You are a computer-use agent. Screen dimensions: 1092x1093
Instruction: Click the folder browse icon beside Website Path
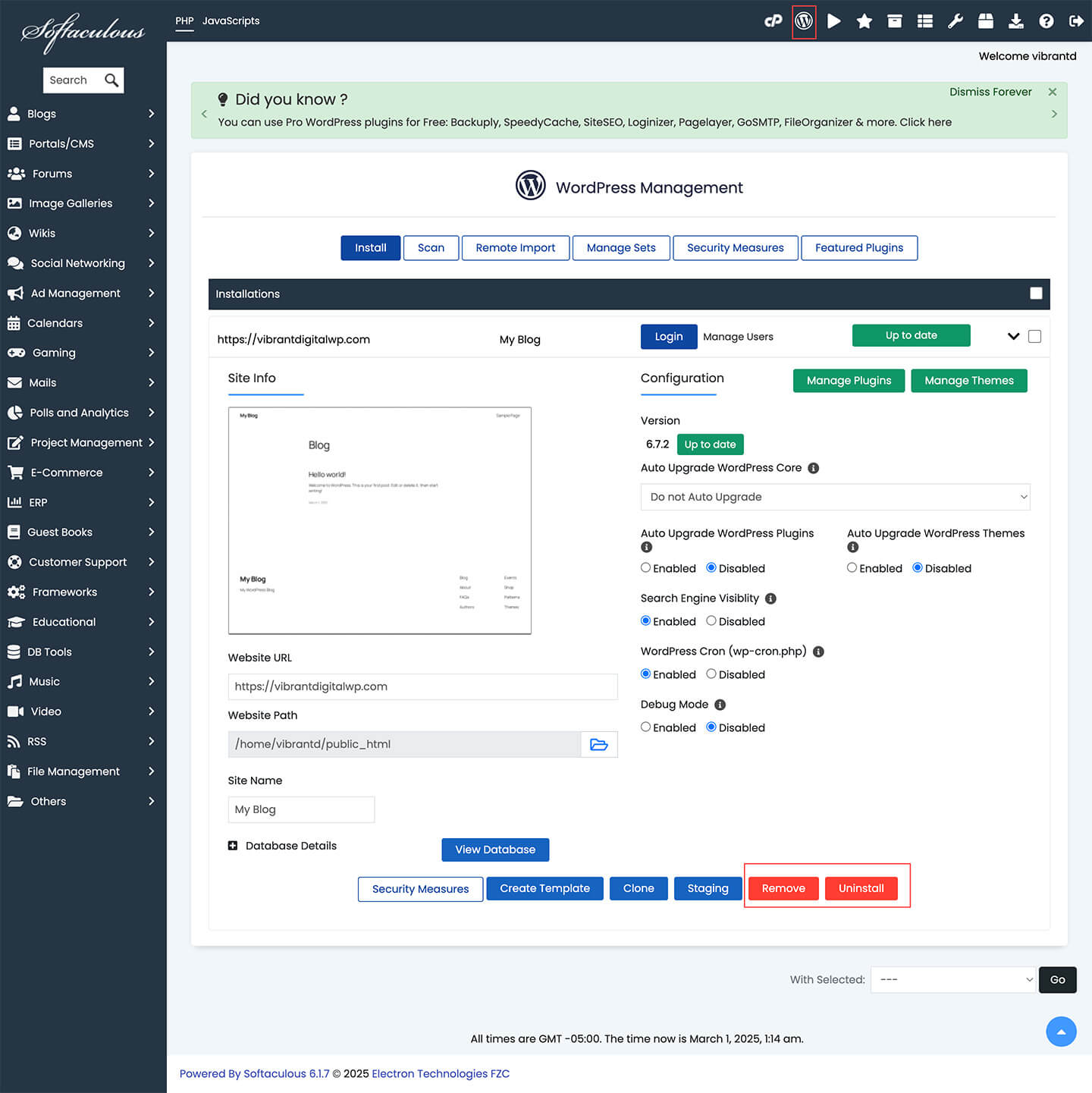click(599, 744)
